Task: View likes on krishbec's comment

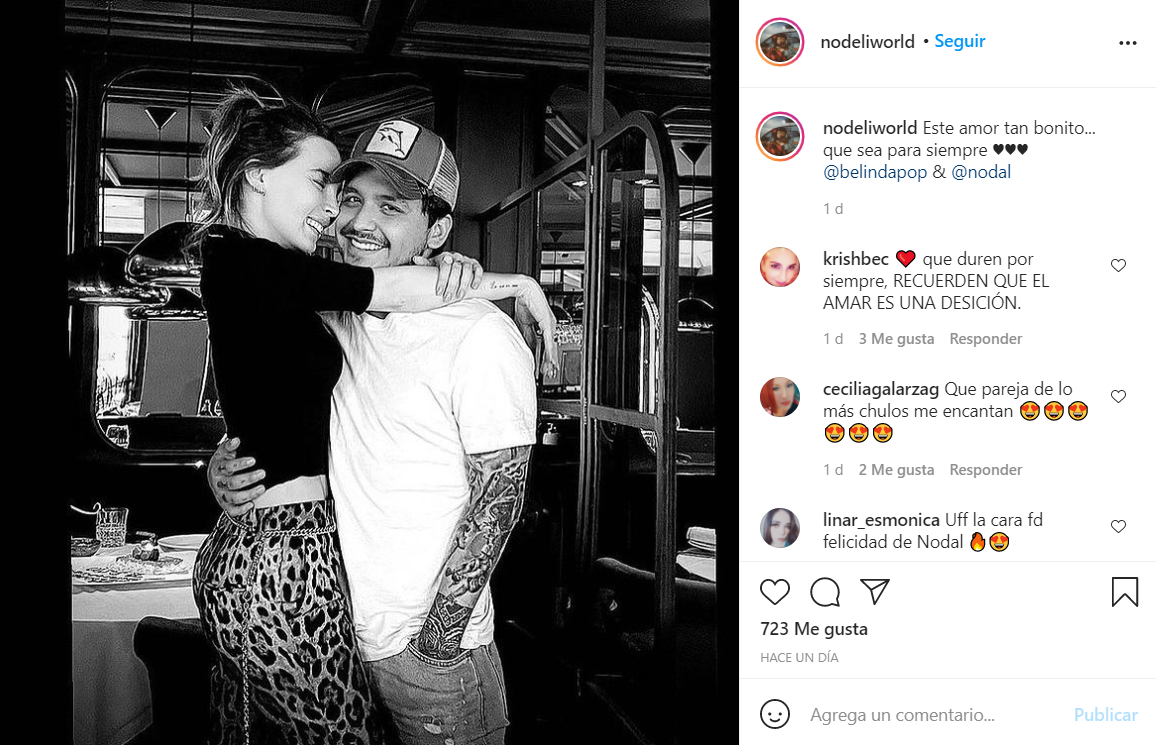Action: 896,339
